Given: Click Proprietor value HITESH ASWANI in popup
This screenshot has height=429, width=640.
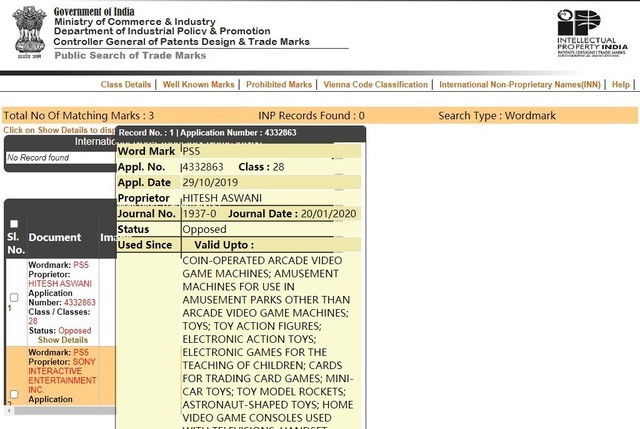Looking at the screenshot, I should [x=222, y=198].
